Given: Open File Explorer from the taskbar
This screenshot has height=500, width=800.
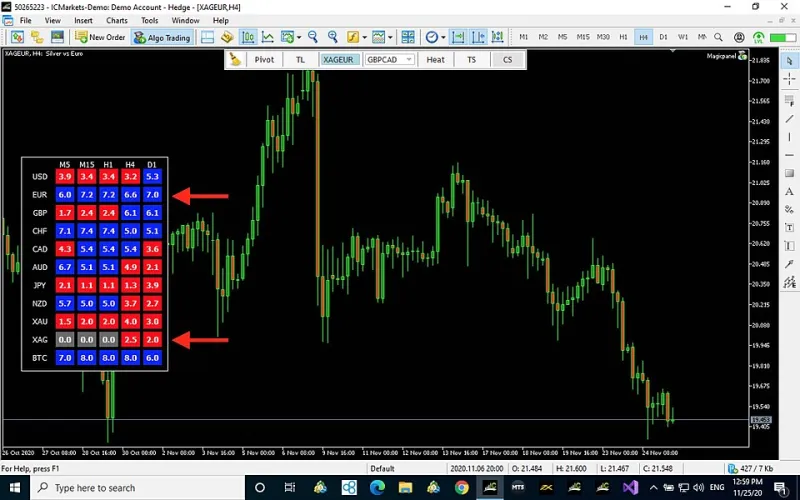Looking at the screenshot, I should point(405,488).
